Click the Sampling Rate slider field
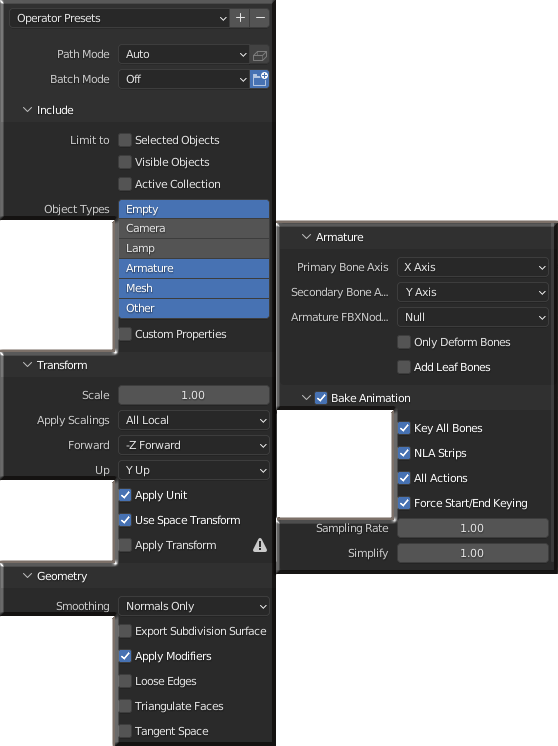This screenshot has height=746, width=558. 472,528
